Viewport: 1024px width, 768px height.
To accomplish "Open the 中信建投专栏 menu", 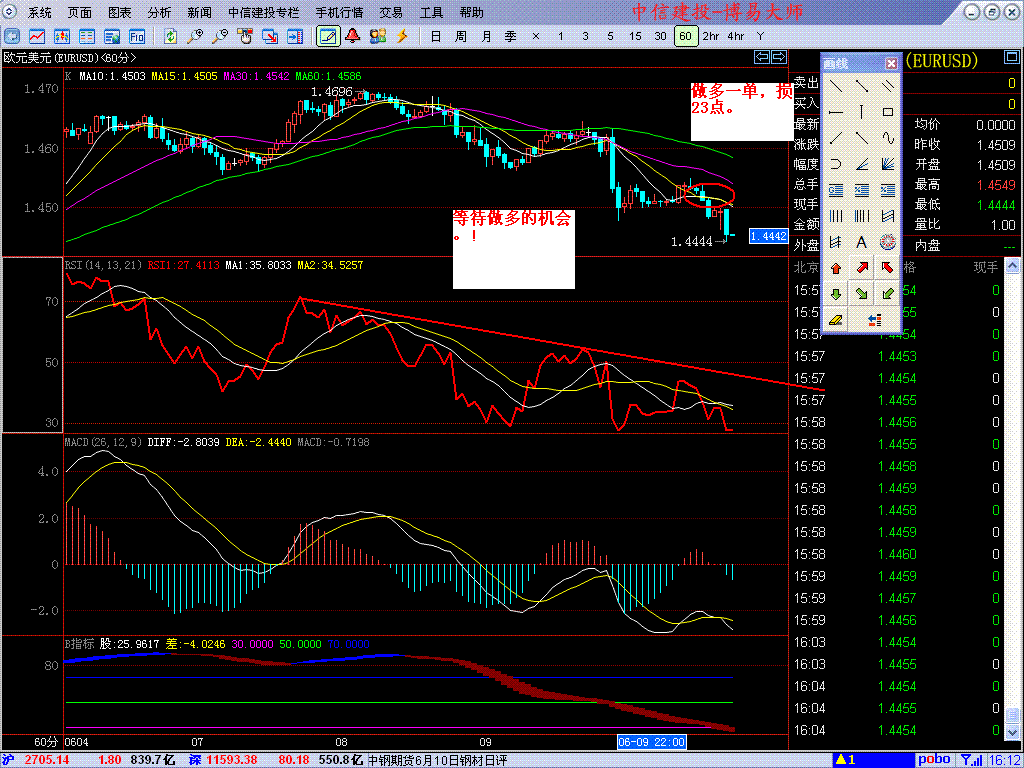I will click(x=263, y=12).
